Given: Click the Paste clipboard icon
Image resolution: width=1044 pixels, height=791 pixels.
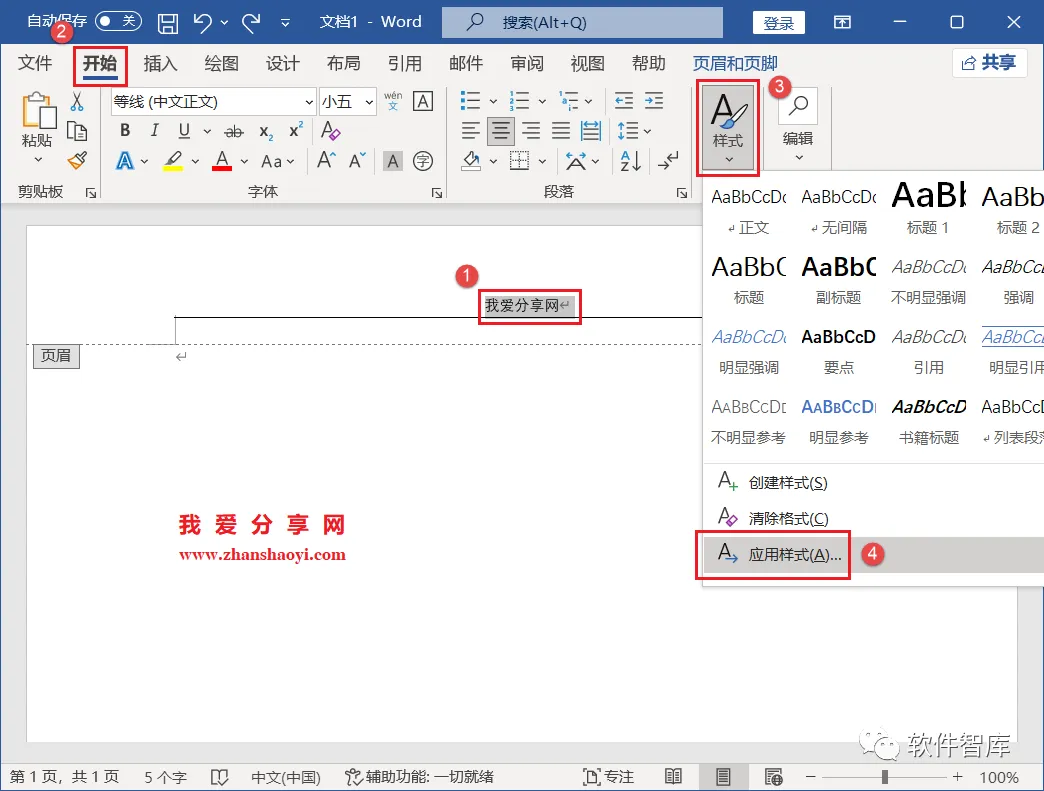Looking at the screenshot, I should click(x=39, y=111).
